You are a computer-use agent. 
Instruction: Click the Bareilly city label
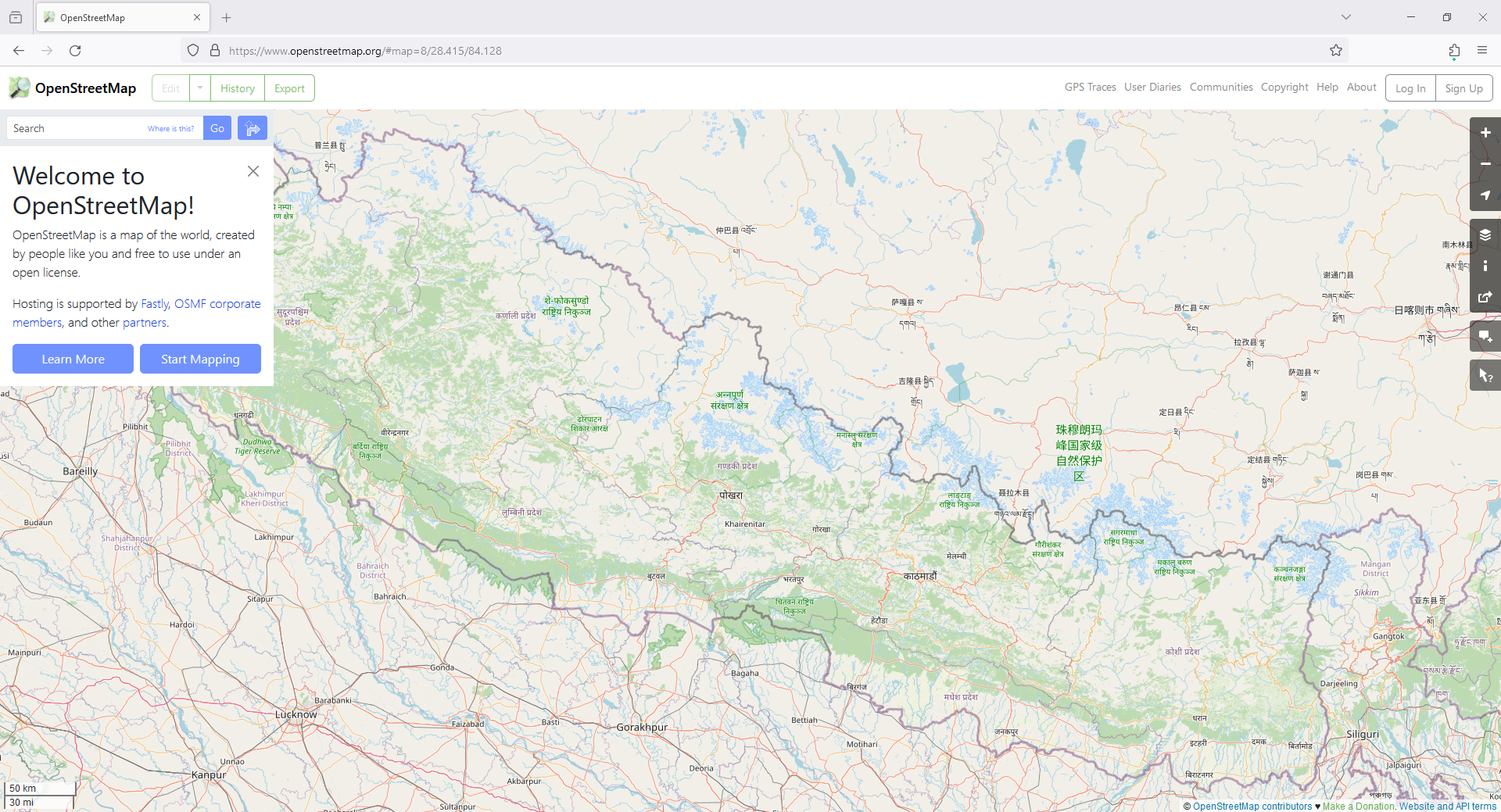[81, 471]
